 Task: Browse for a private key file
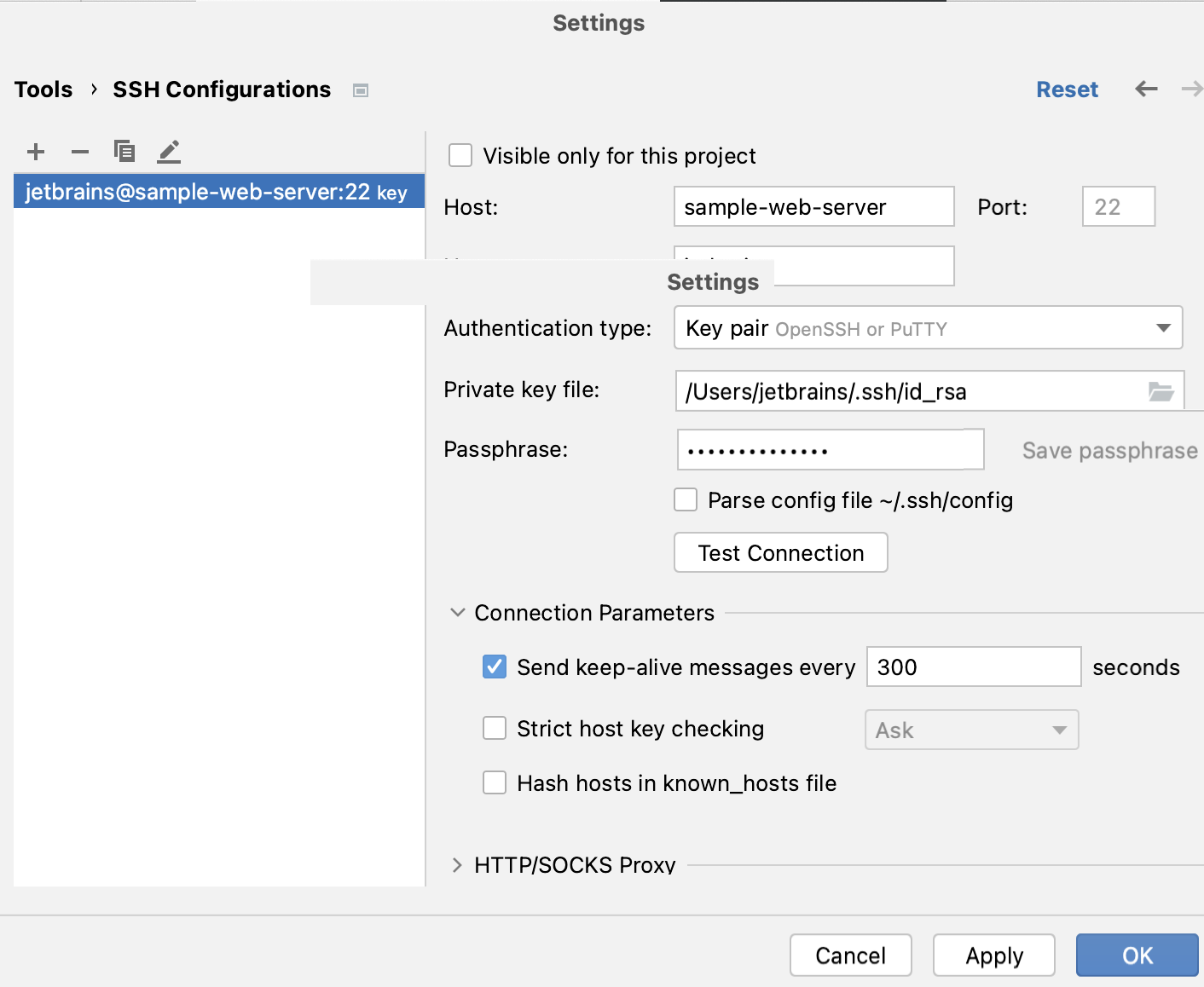(1161, 391)
